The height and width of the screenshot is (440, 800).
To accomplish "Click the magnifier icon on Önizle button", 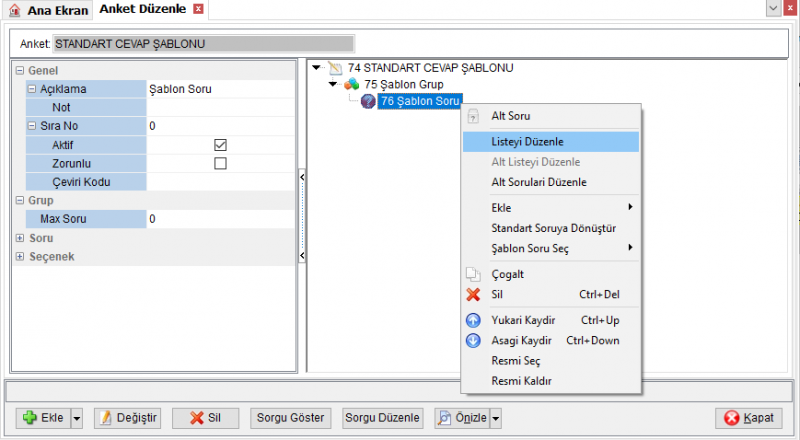I will click(445, 418).
